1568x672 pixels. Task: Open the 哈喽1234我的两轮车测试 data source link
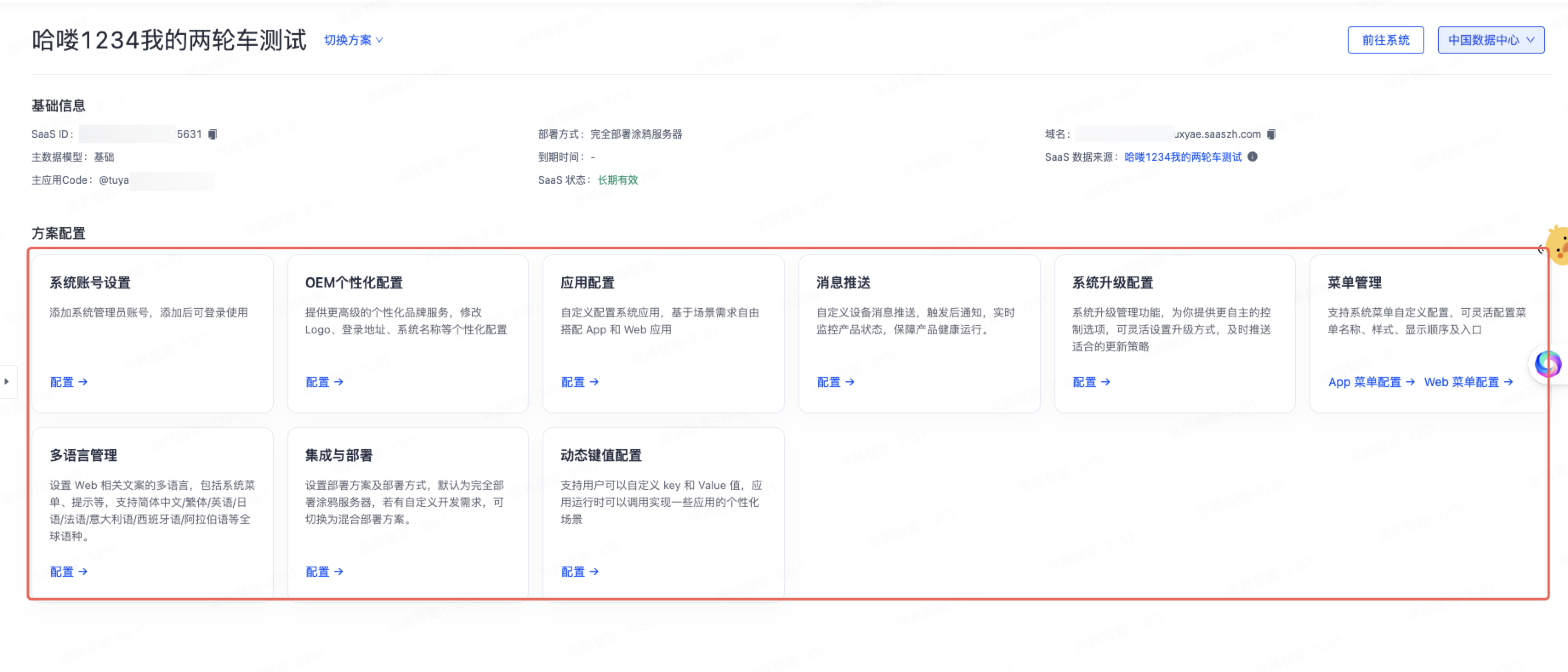[1183, 157]
